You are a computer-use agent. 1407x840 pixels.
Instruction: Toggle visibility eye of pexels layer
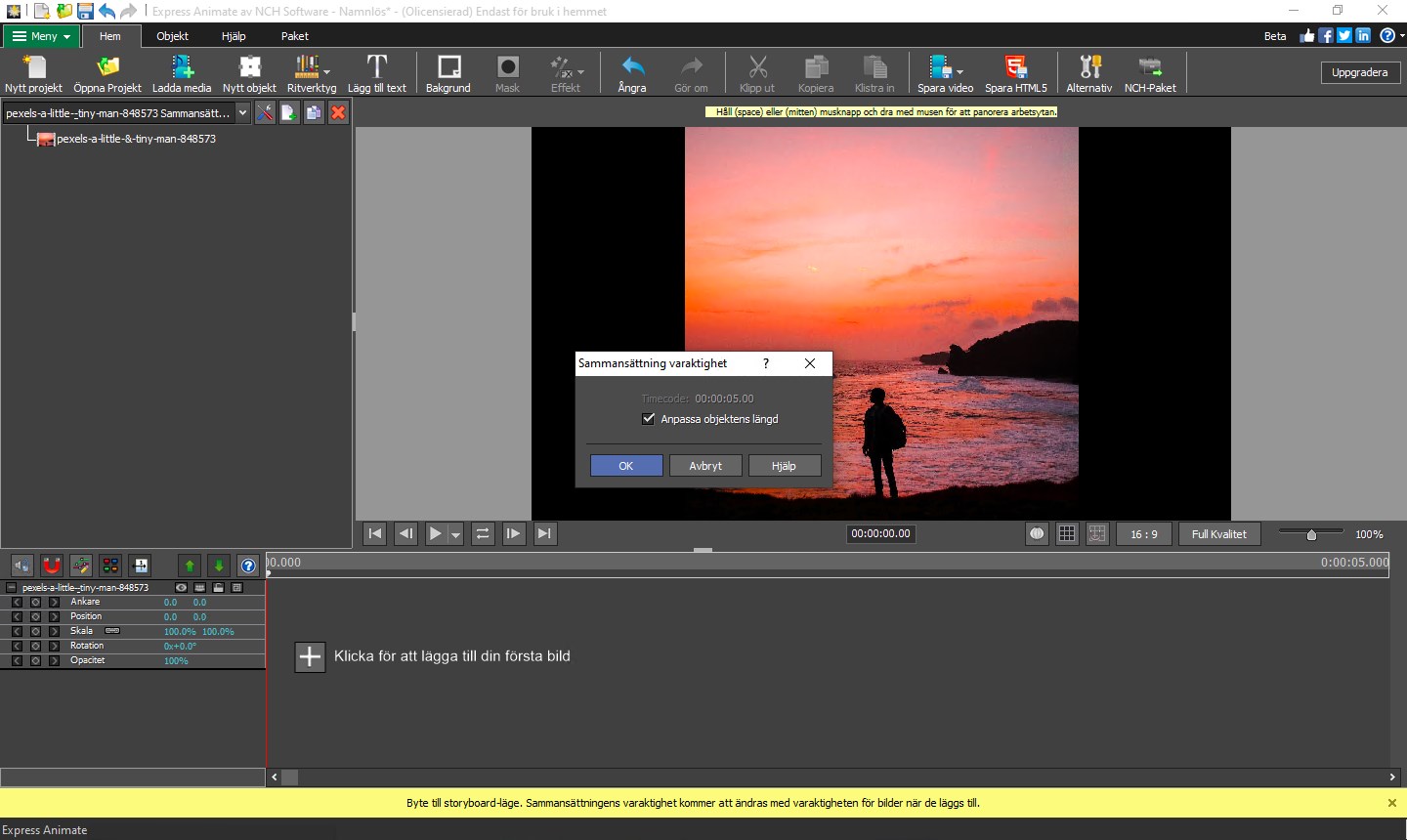click(181, 588)
